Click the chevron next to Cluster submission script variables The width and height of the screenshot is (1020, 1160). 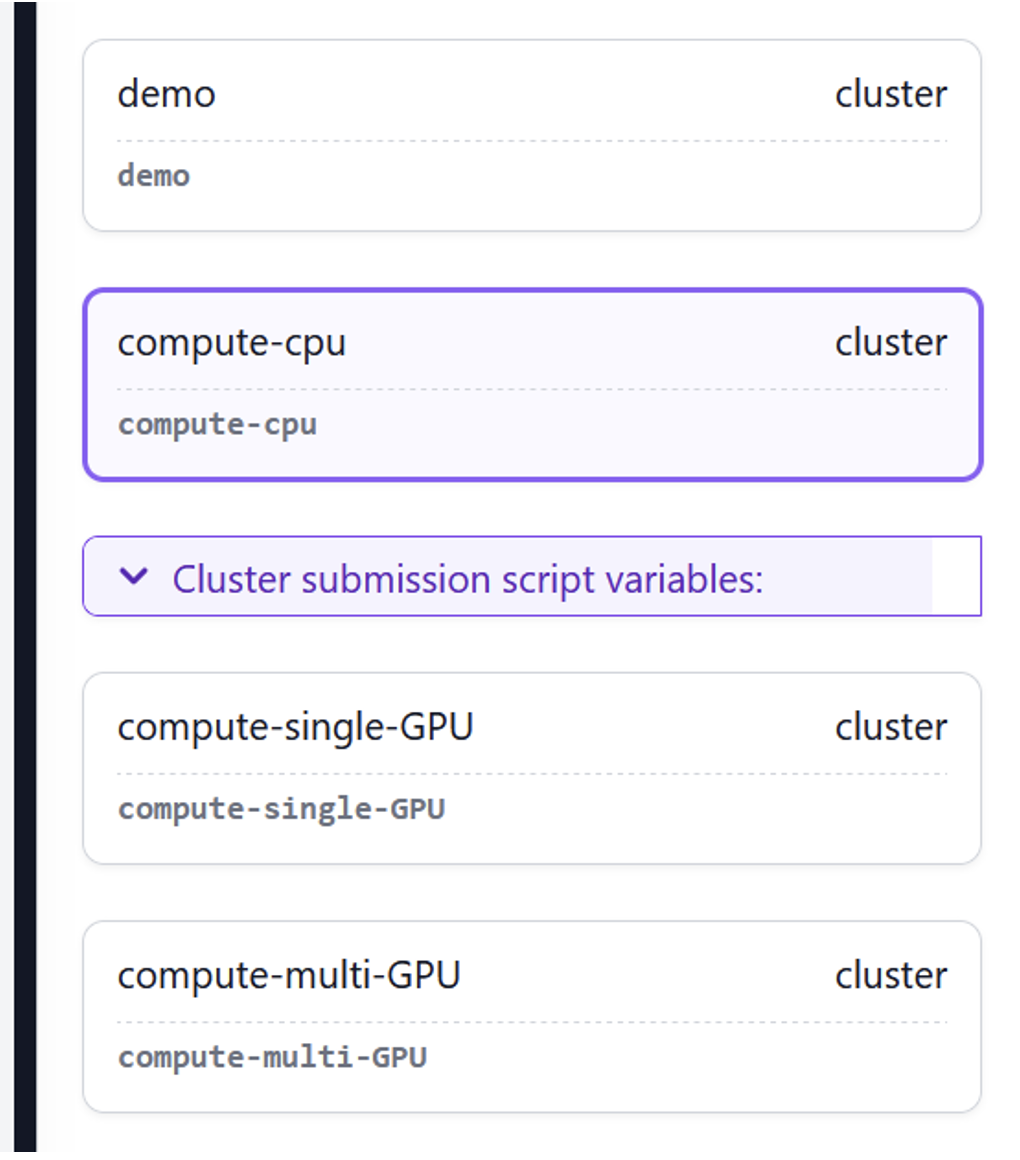[x=133, y=578]
